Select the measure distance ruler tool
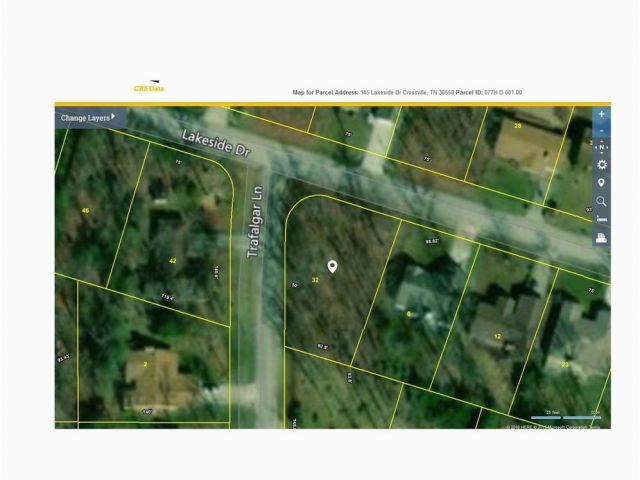The image size is (640, 480). (601, 219)
